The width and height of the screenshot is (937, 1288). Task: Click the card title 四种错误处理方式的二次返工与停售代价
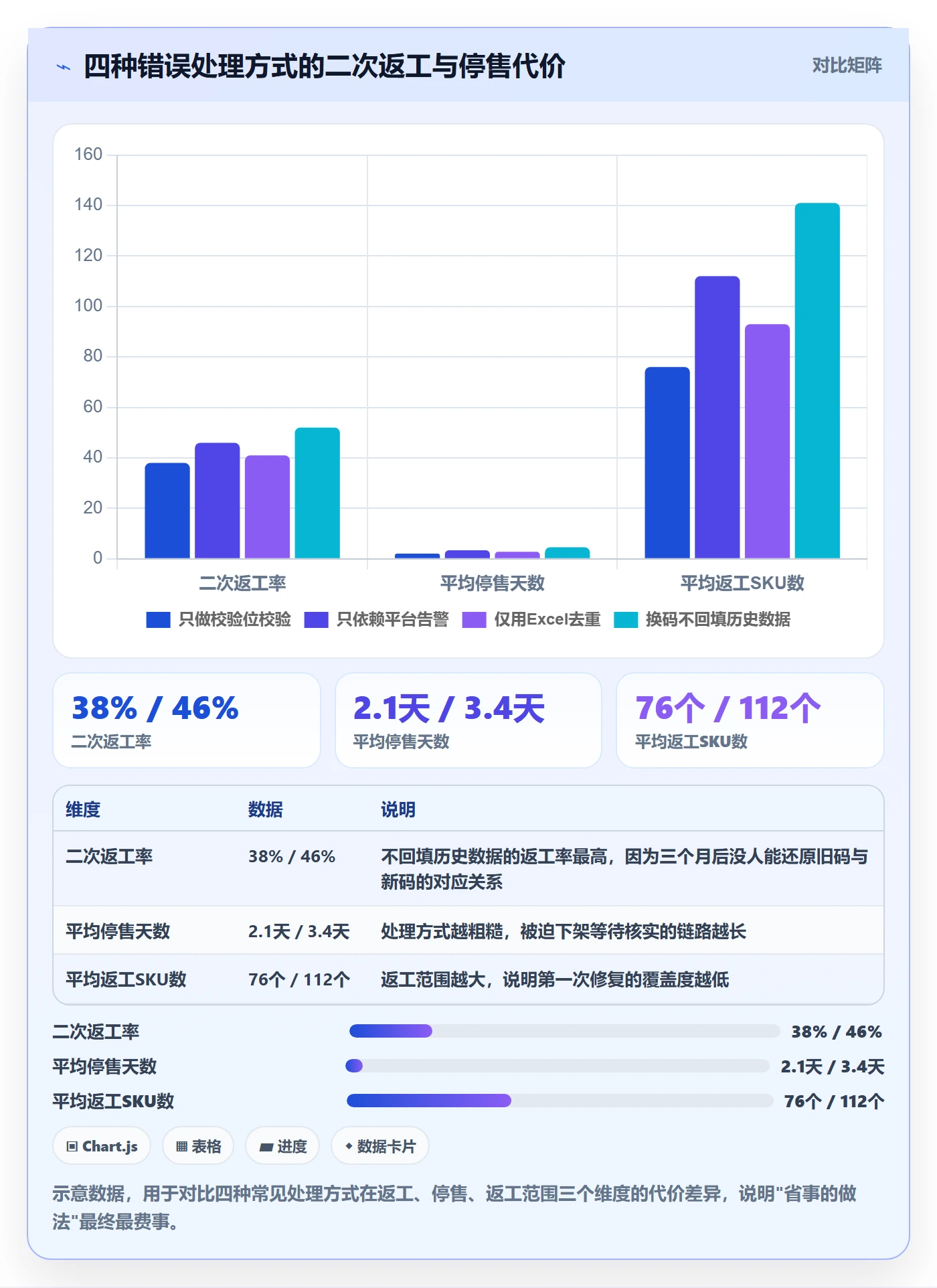[x=325, y=66]
